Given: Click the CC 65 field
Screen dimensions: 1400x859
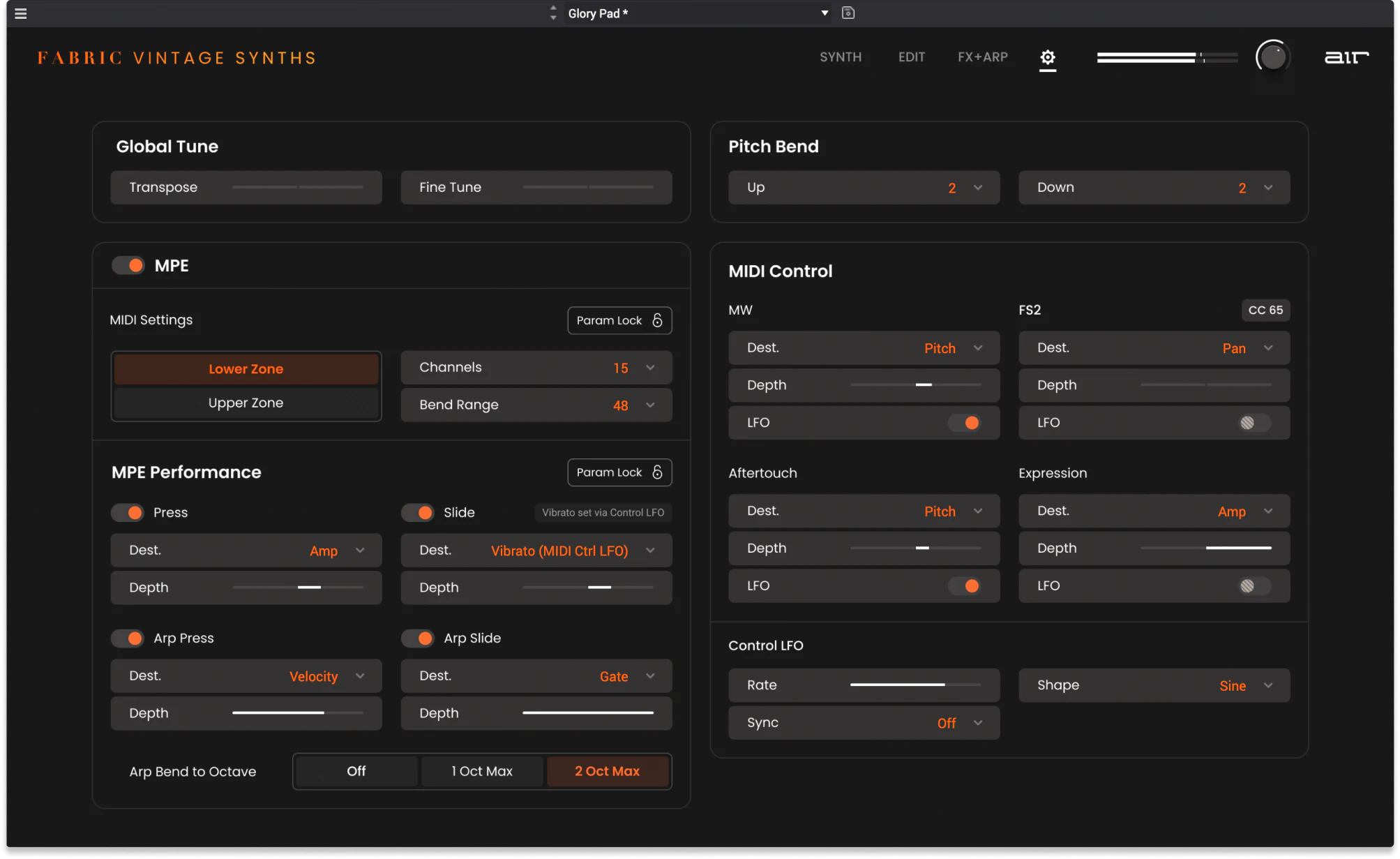Looking at the screenshot, I should coord(1265,310).
